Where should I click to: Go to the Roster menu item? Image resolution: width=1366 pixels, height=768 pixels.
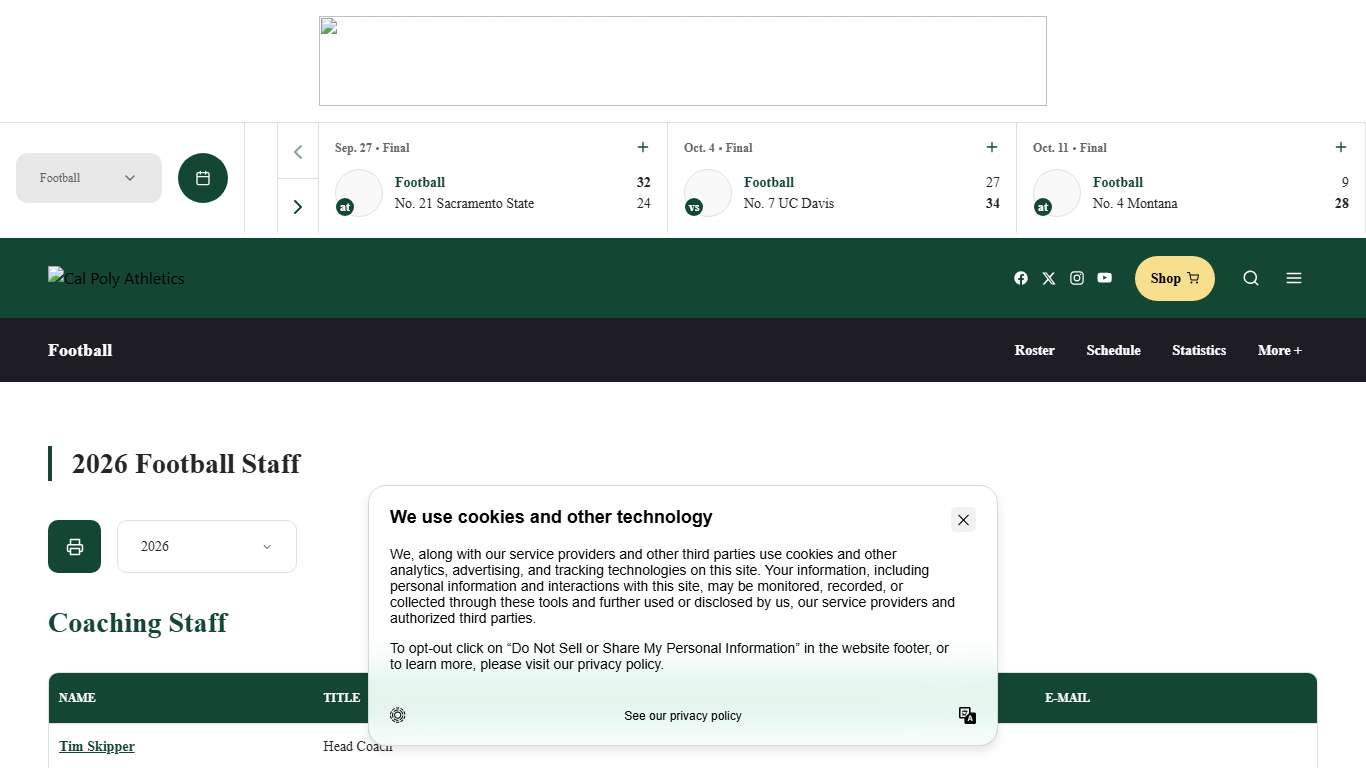tap(1034, 350)
